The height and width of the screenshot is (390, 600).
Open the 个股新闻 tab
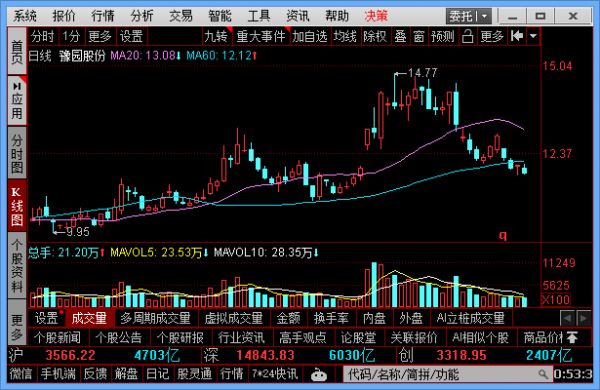click(57, 338)
